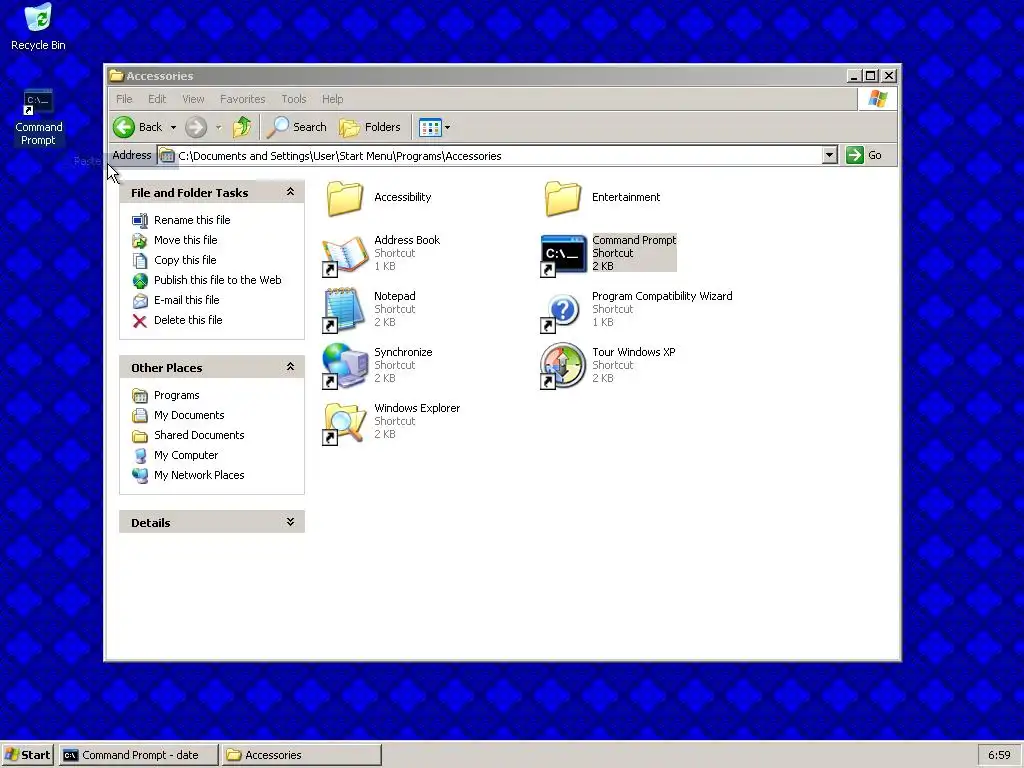Select the Windows Explorer shortcut icon
The width and height of the screenshot is (1024, 768).
(x=345, y=423)
